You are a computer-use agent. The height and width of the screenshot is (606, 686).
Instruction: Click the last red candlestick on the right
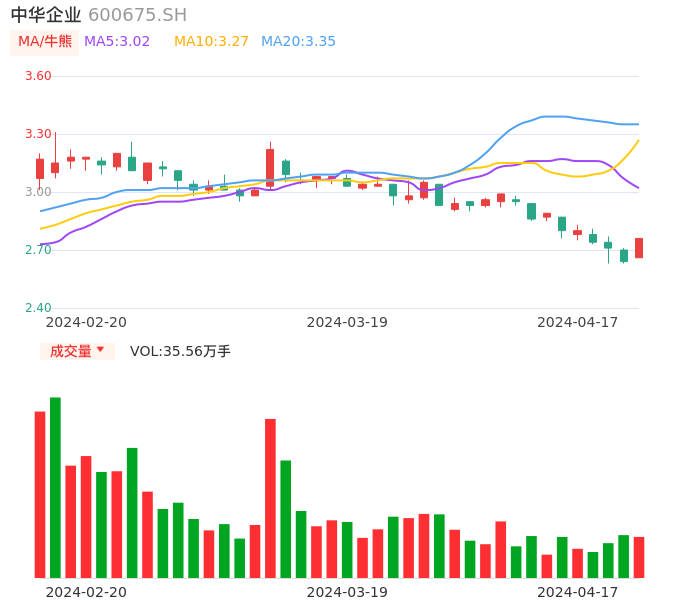[639, 248]
